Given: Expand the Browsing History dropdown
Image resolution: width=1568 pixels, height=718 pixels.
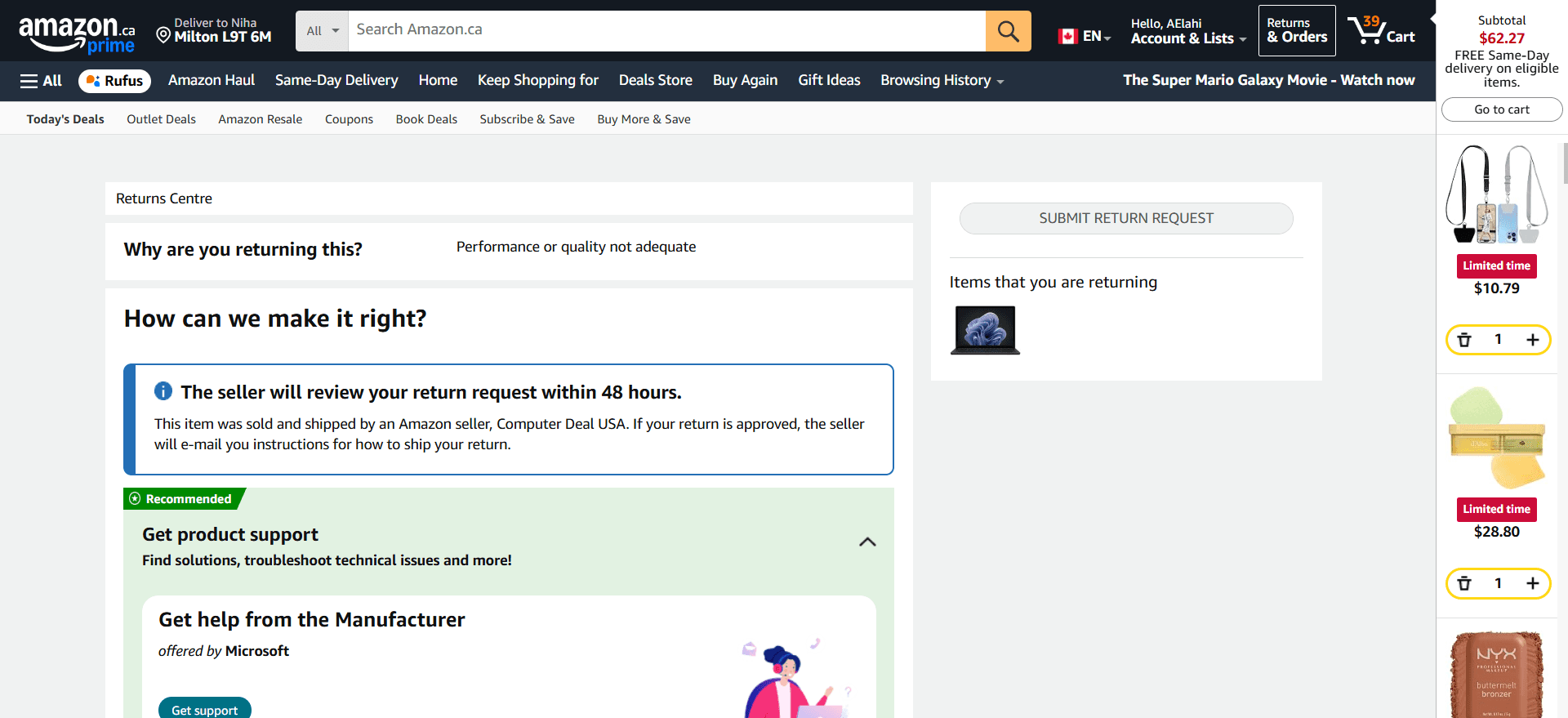Looking at the screenshot, I should click(942, 81).
